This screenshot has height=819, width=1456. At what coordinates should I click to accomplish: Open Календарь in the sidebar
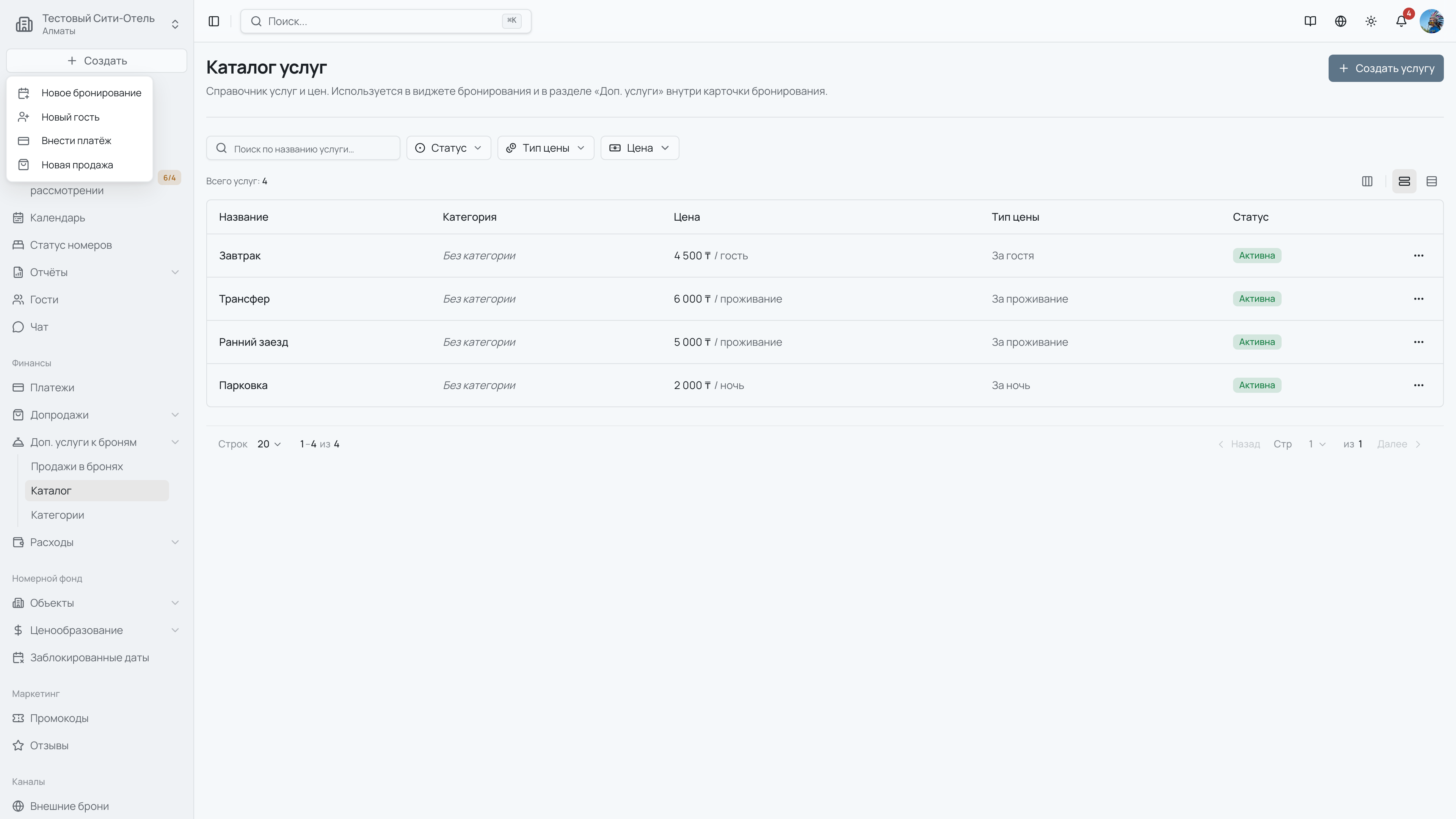tap(96, 218)
